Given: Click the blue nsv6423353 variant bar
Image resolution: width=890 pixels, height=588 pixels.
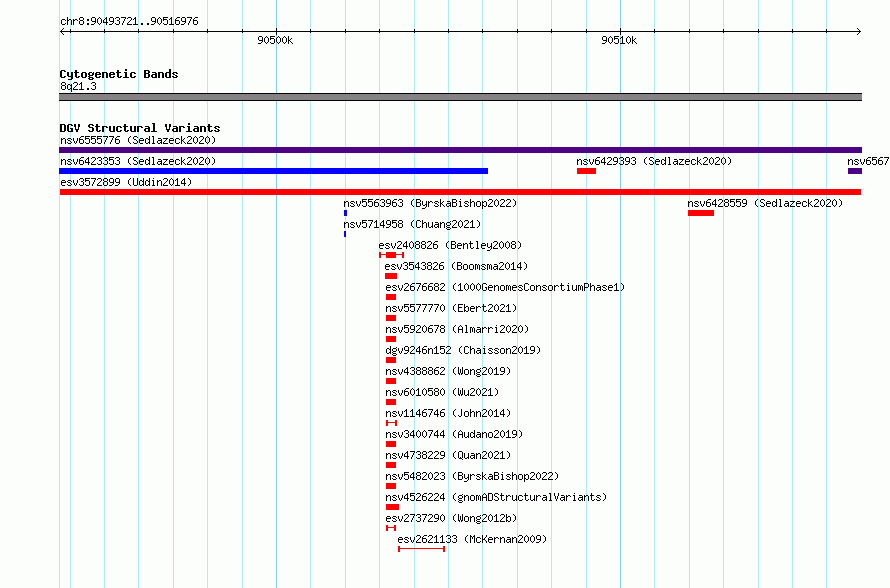Looking at the screenshot, I should (274, 171).
